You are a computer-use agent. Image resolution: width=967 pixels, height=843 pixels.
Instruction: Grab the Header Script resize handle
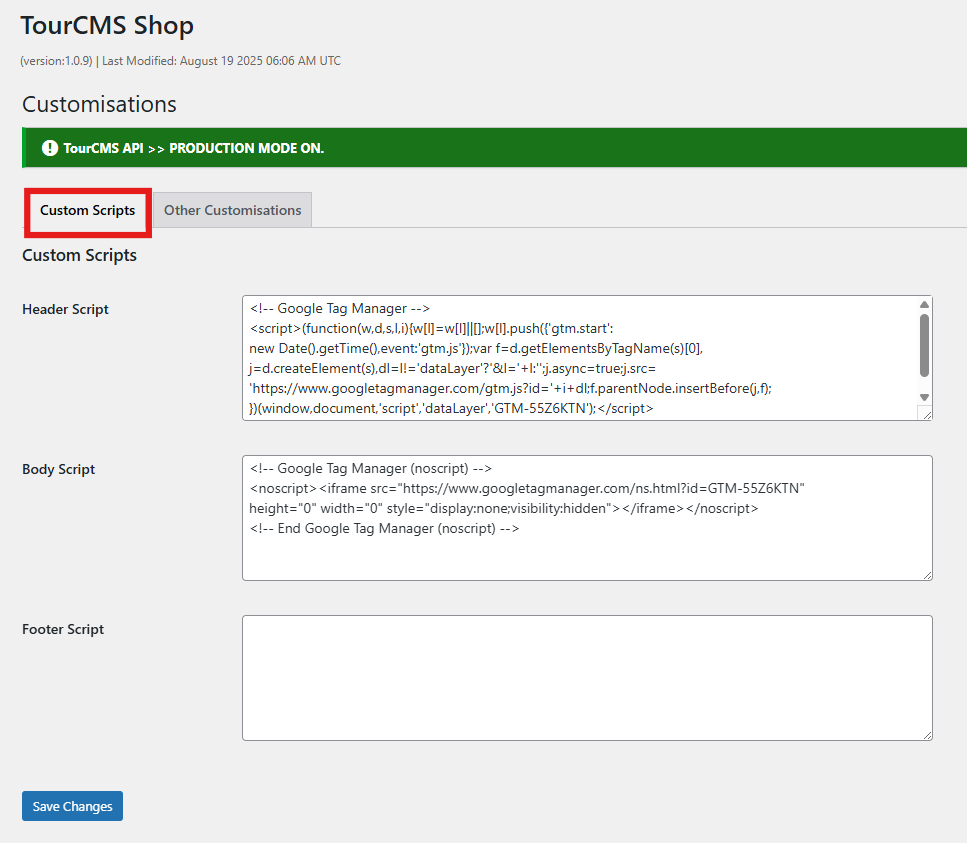(926, 414)
